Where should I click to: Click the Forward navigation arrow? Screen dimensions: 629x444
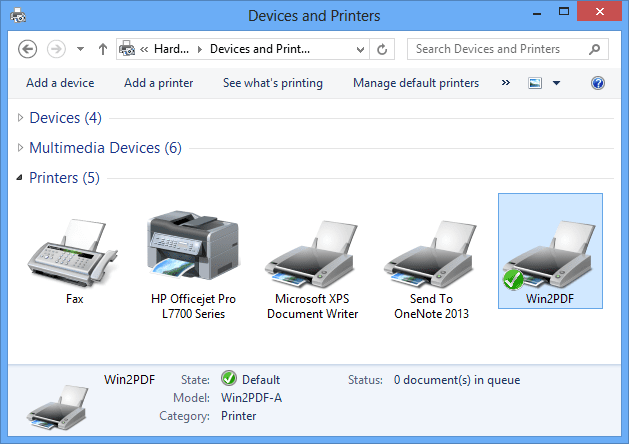click(56, 49)
